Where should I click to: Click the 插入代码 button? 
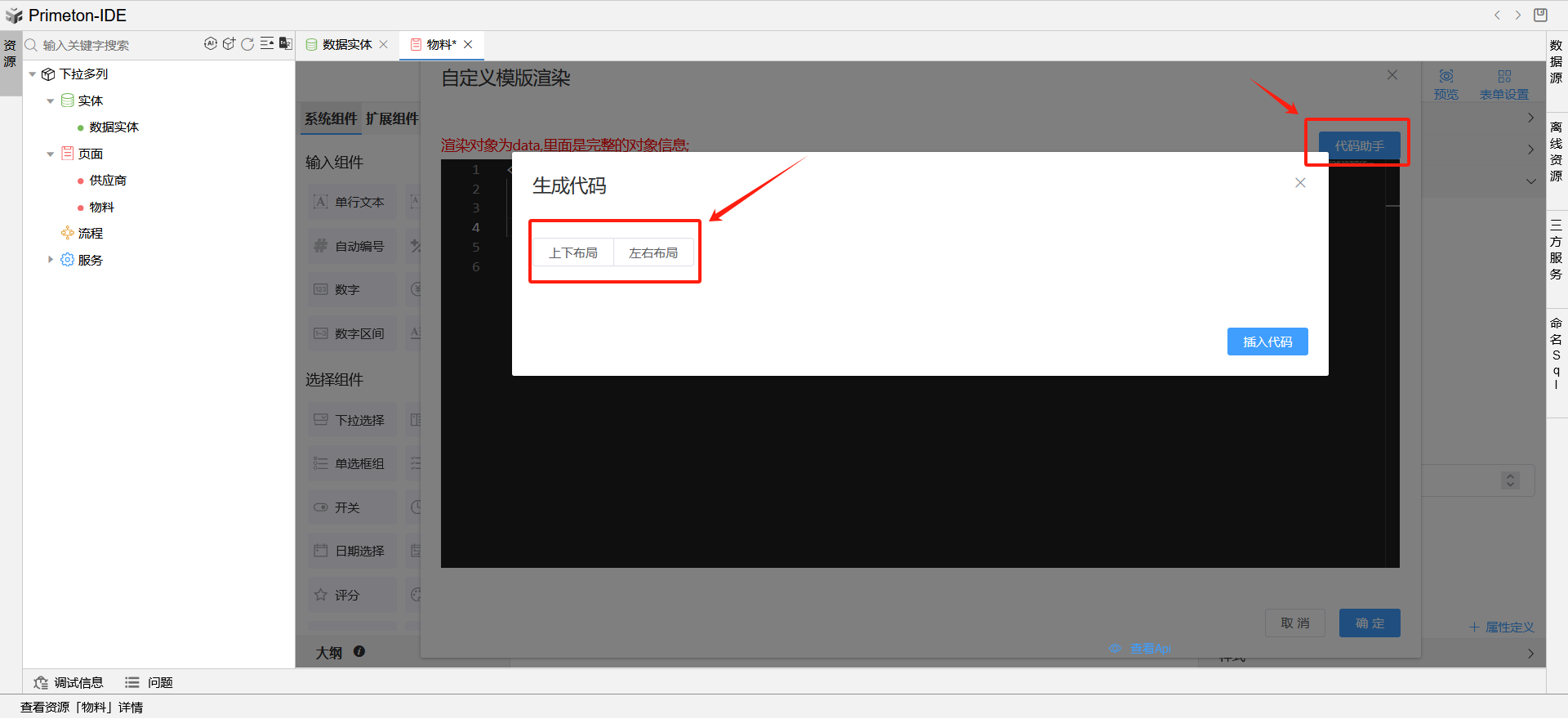tap(1267, 342)
